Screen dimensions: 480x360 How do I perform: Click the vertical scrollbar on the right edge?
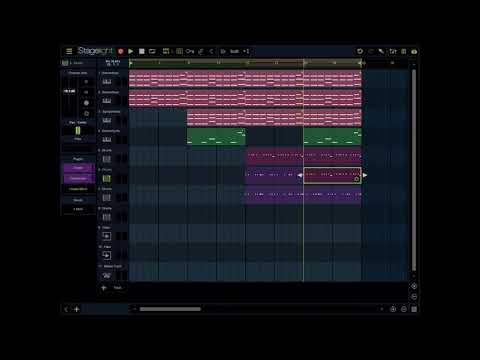point(414,170)
